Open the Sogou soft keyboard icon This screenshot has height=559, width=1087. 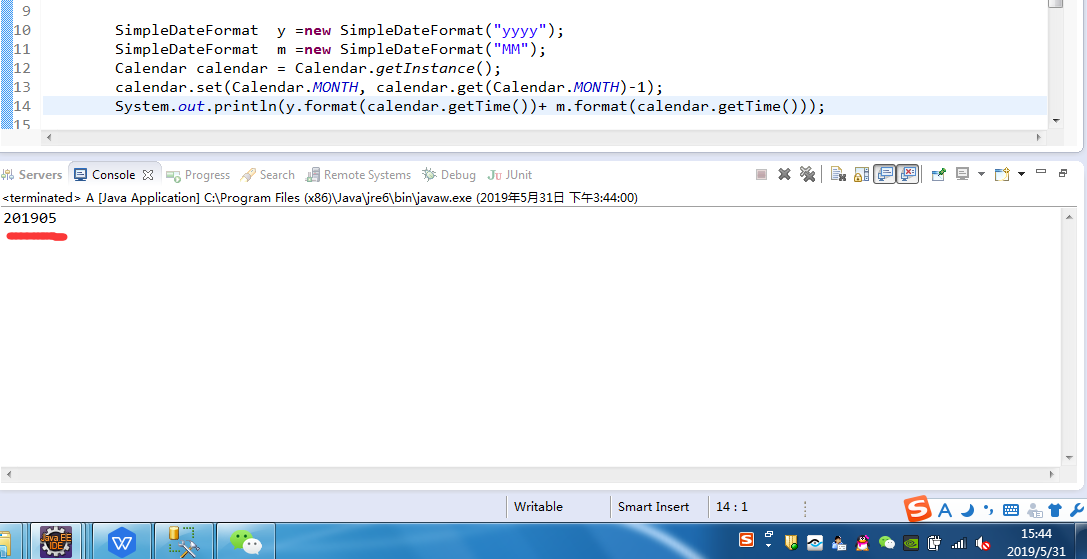[1011, 510]
